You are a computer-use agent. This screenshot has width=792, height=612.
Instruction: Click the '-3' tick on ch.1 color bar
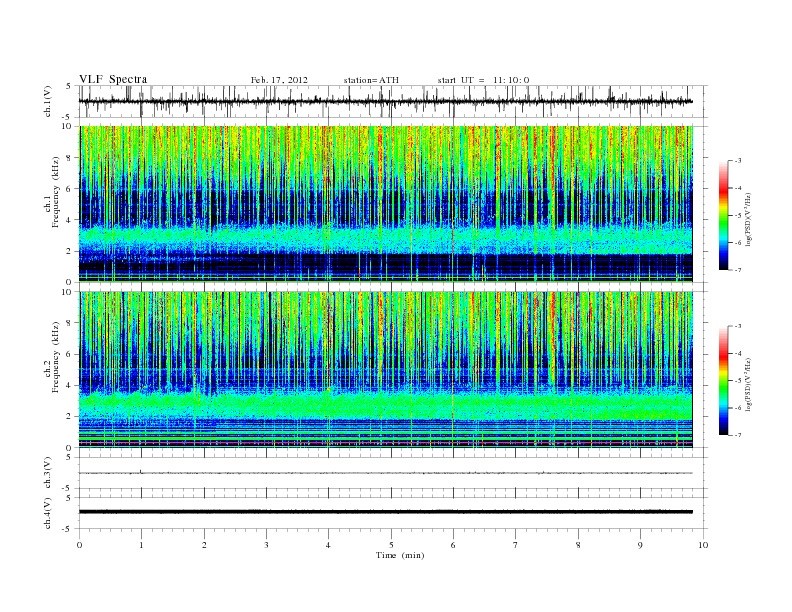coord(737,161)
